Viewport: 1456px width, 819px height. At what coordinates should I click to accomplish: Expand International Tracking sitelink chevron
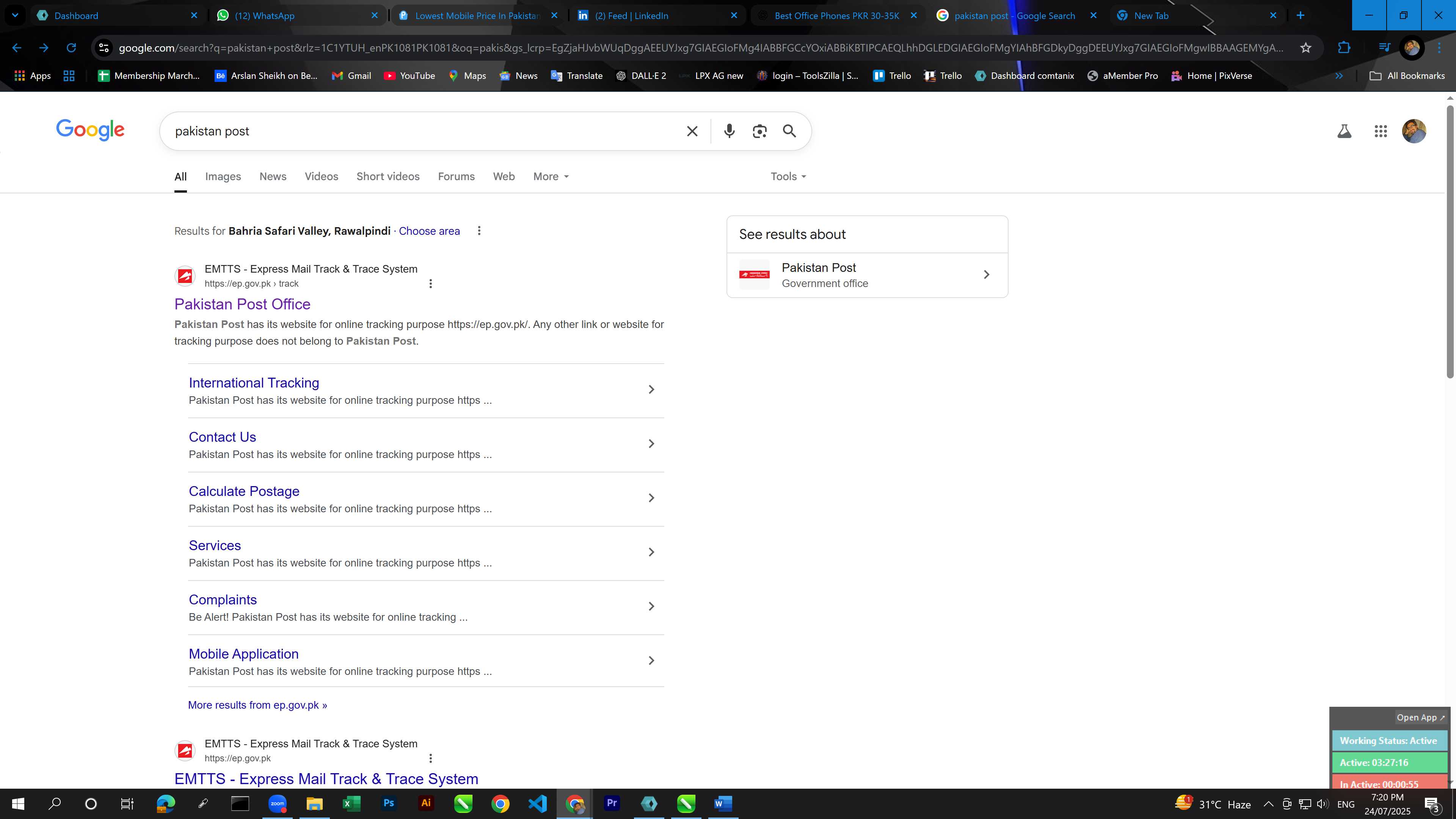pyautogui.click(x=651, y=389)
